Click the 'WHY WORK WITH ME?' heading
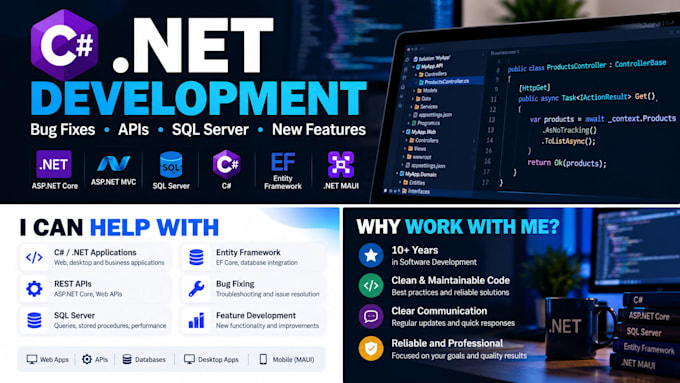The height and width of the screenshot is (383, 680). pos(458,226)
